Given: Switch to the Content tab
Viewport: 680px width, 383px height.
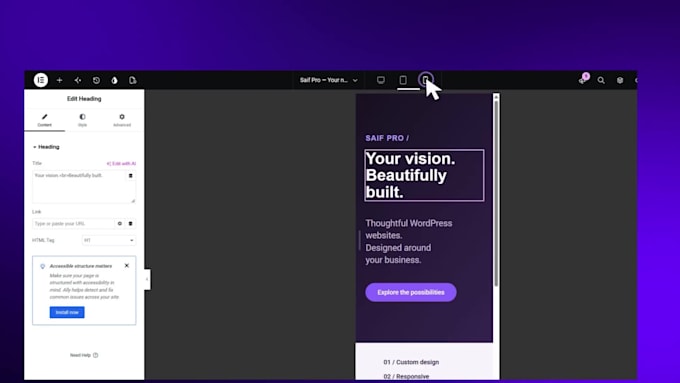Looking at the screenshot, I should tap(44, 120).
